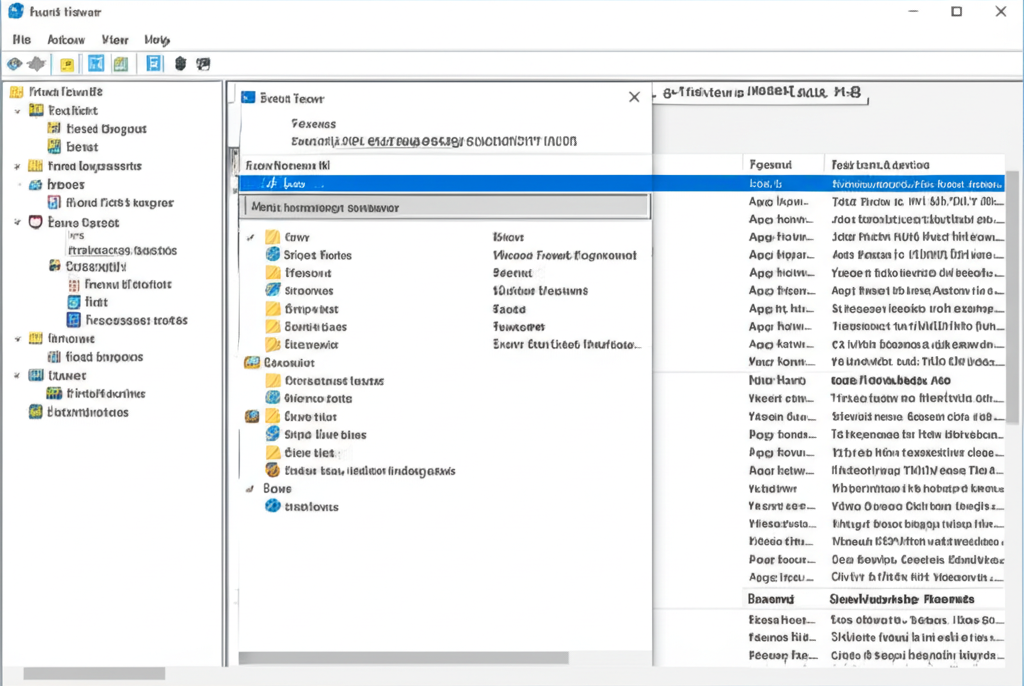The height and width of the screenshot is (686, 1024).
Task: Click the grey forward arrow toolbar icon
Action: tap(37, 64)
